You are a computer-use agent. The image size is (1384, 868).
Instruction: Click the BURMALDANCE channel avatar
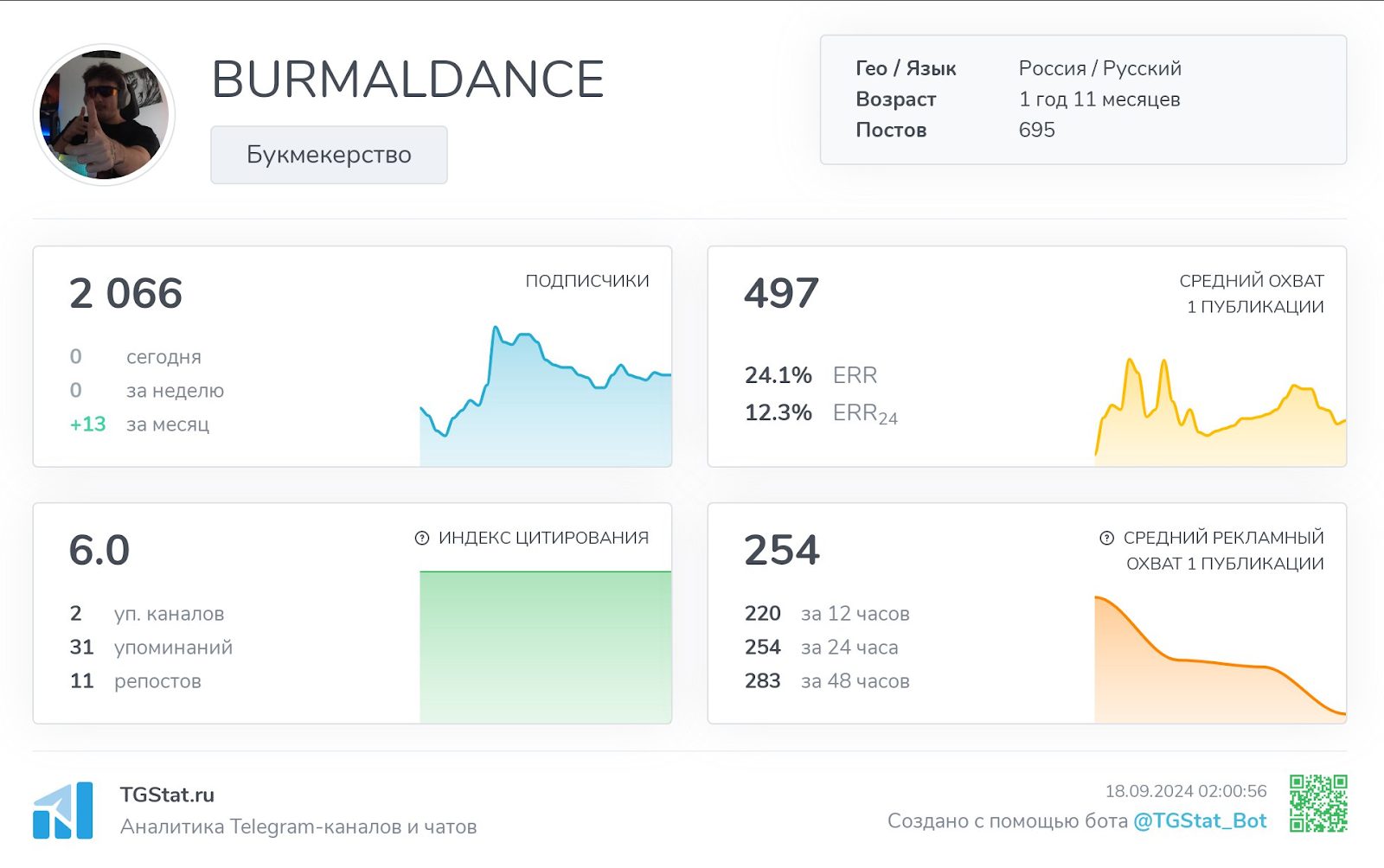point(104,115)
